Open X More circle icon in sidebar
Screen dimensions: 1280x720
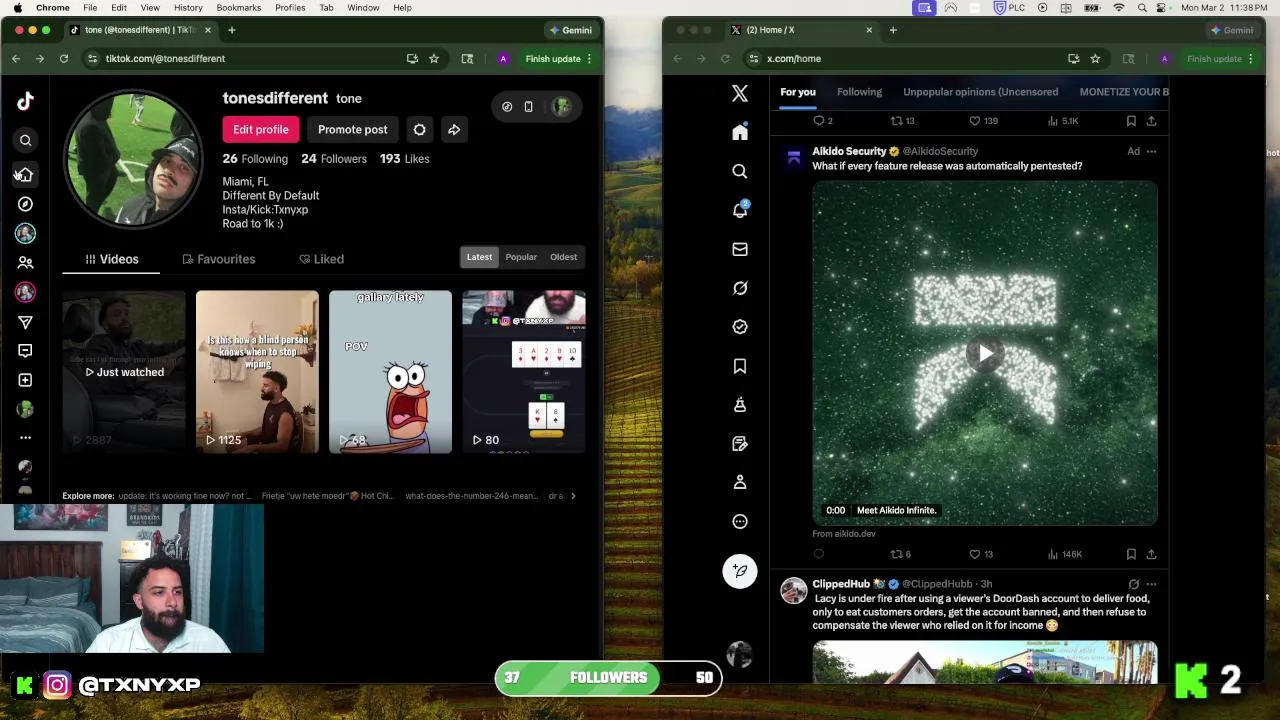click(740, 521)
